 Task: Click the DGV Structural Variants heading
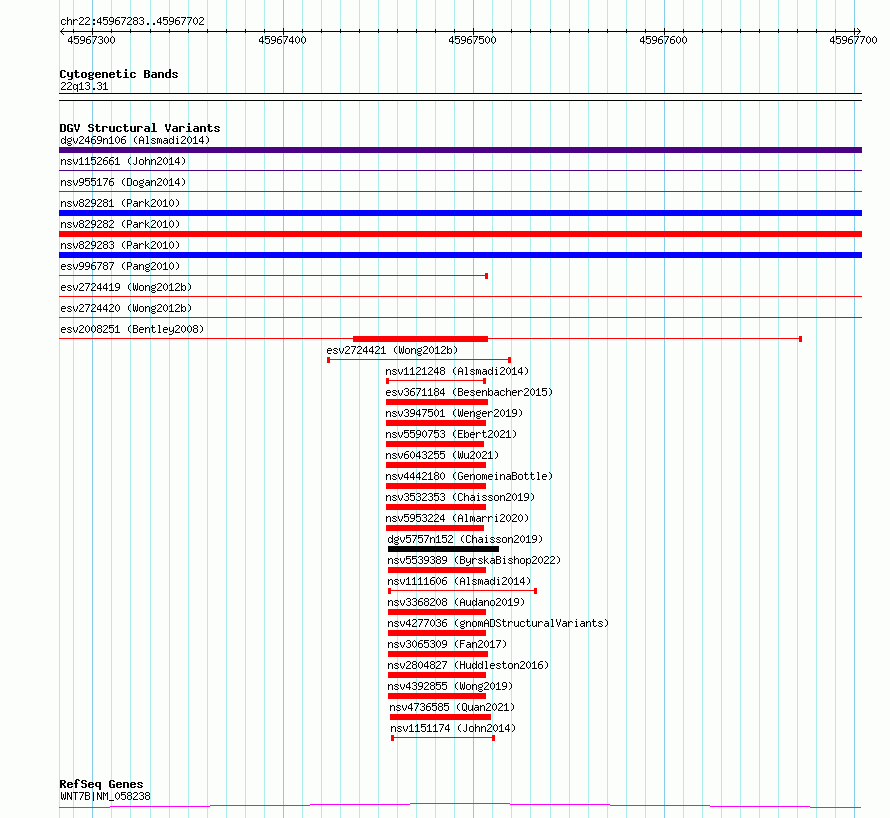pyautogui.click(x=140, y=128)
